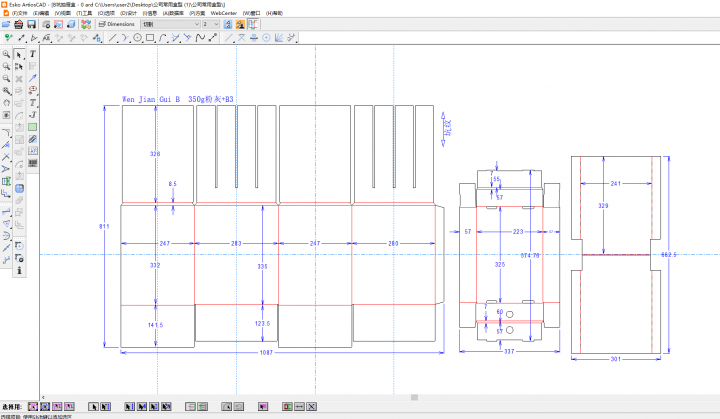Click the Information tool icon
Viewport: 720px width, 419px height.
coord(19,271)
